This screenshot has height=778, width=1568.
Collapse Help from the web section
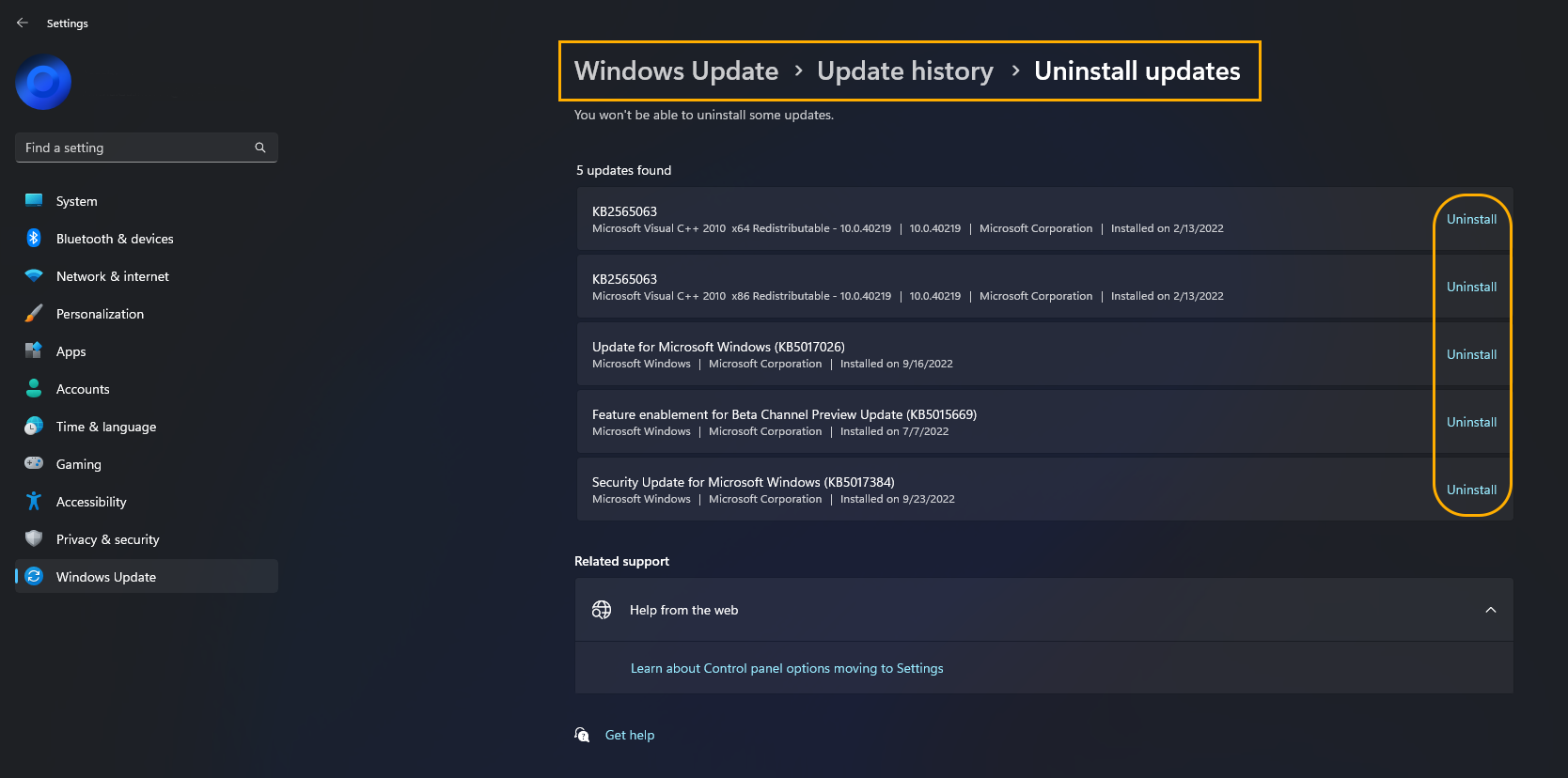point(1491,610)
